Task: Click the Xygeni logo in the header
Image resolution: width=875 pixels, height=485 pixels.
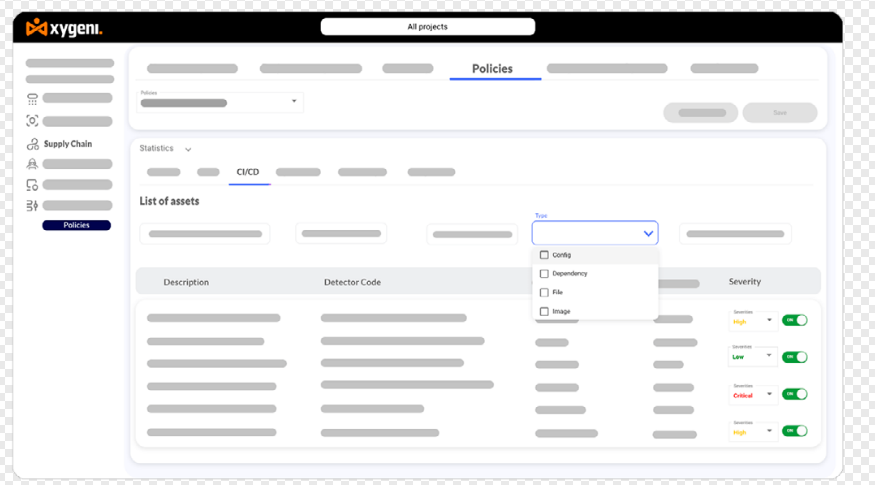Action: [x=64, y=27]
